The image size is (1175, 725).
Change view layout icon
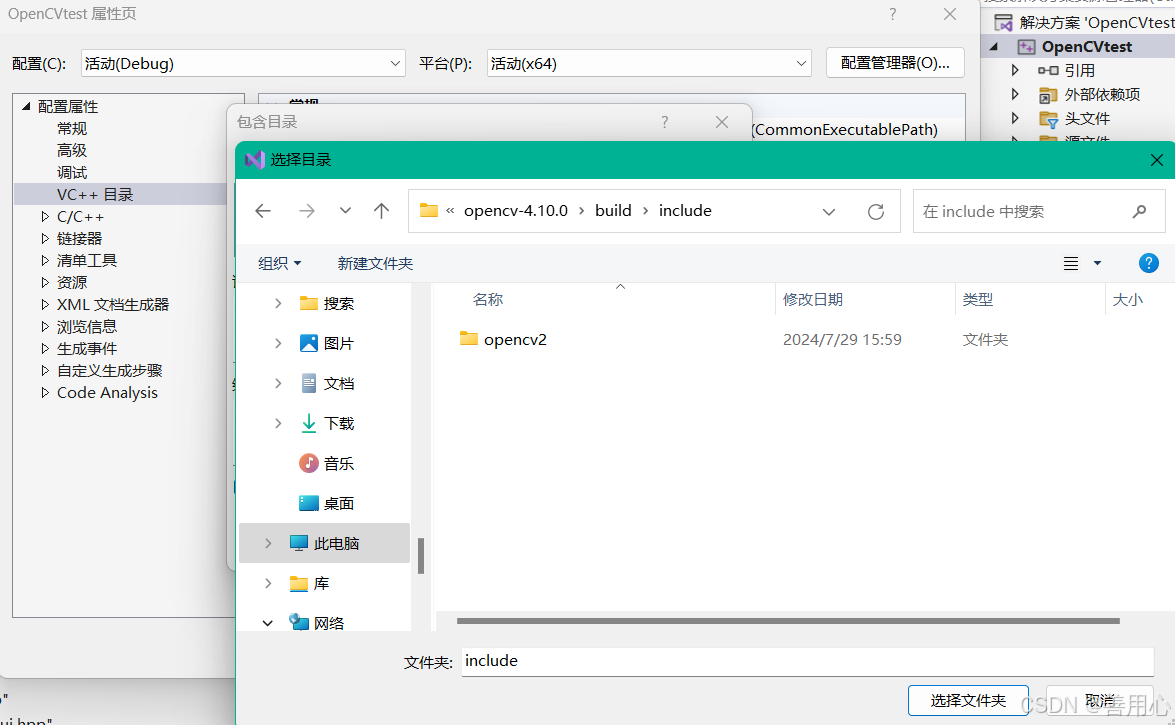click(1071, 263)
